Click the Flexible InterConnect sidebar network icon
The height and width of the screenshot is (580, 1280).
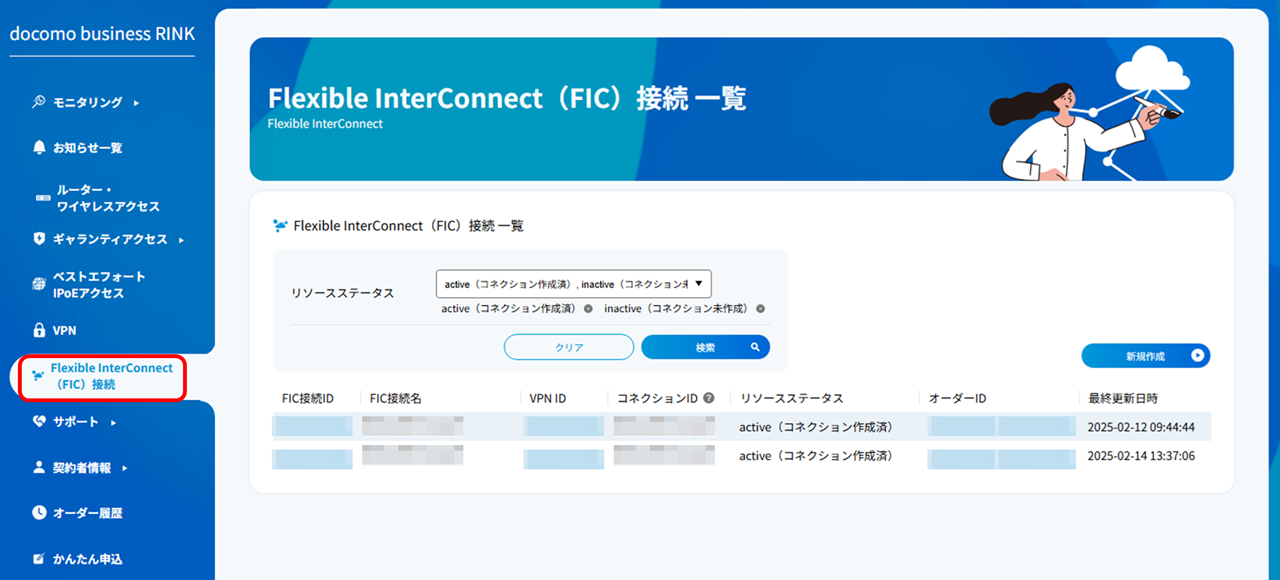[x=38, y=376]
